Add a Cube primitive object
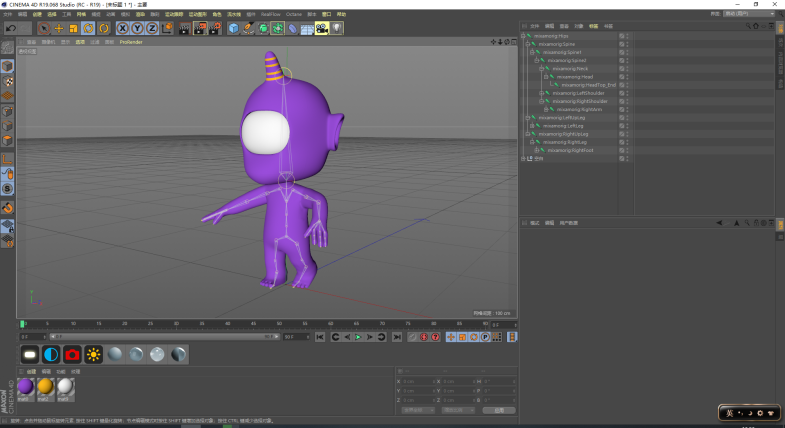The width and height of the screenshot is (785, 428). click(233, 28)
